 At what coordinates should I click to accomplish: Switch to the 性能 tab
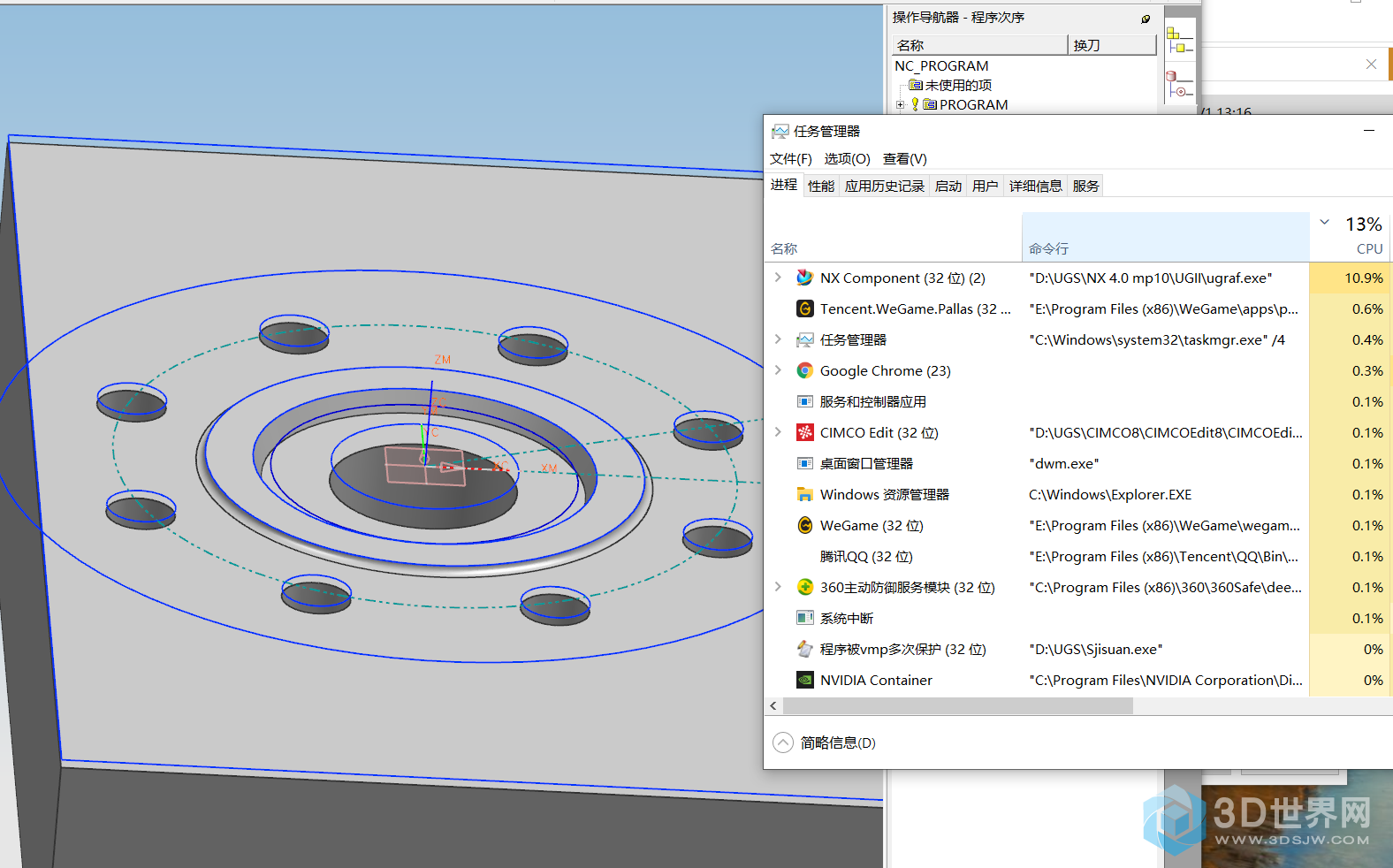[821, 186]
